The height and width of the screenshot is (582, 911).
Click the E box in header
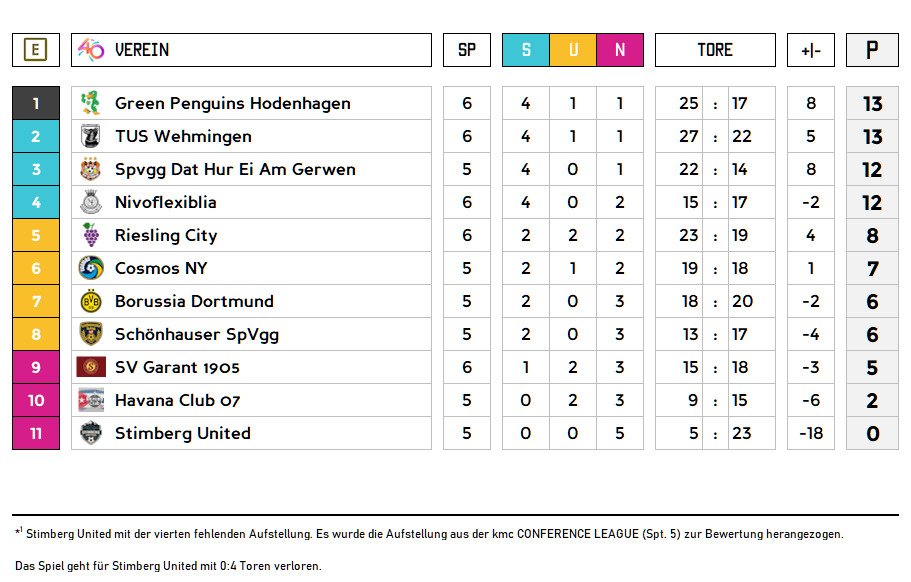pos(36,50)
